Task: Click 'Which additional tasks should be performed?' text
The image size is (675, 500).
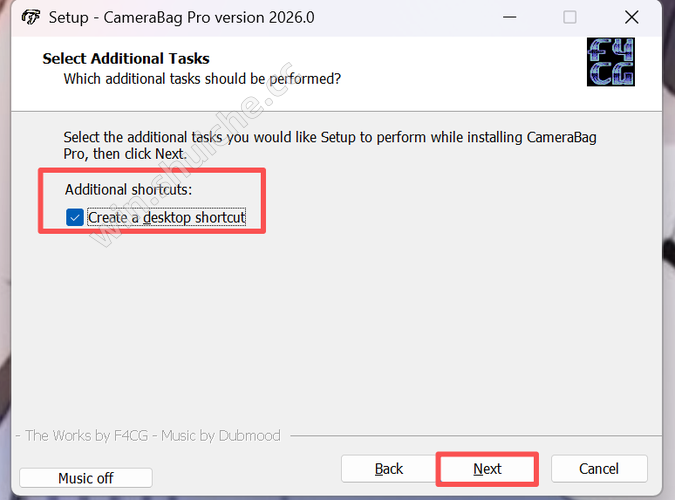Action: [202, 78]
